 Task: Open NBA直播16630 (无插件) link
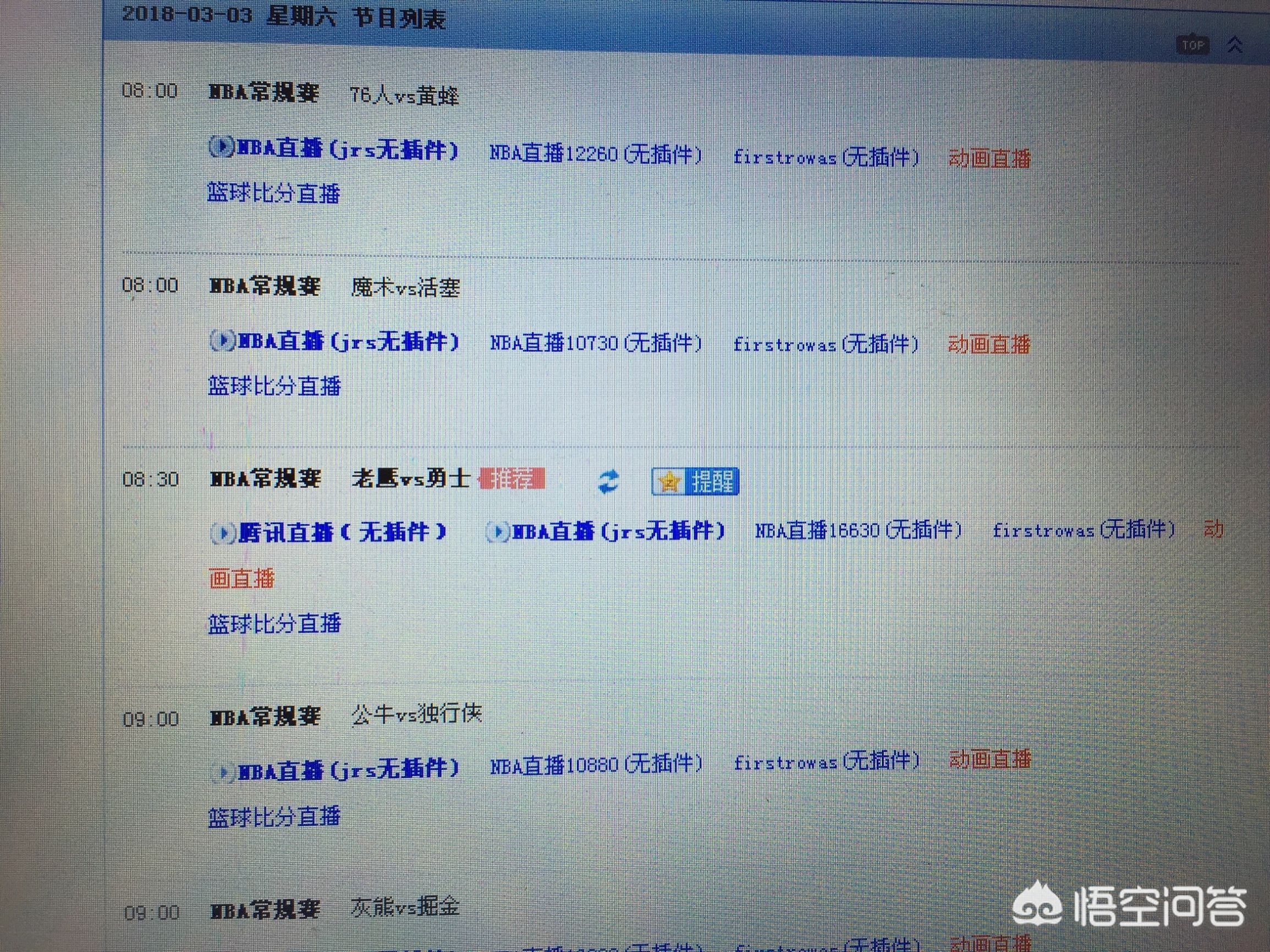pos(859,530)
